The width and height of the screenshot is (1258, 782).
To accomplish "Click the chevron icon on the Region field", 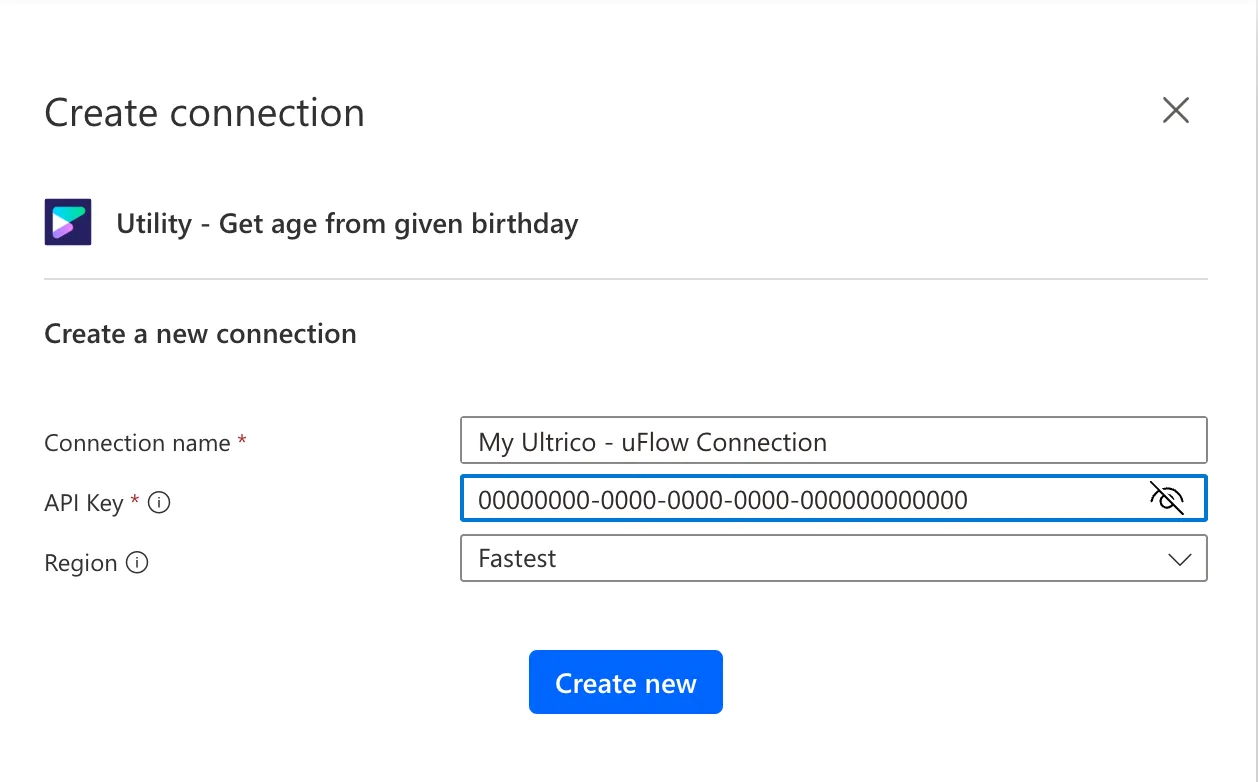I will pyautogui.click(x=1178, y=558).
